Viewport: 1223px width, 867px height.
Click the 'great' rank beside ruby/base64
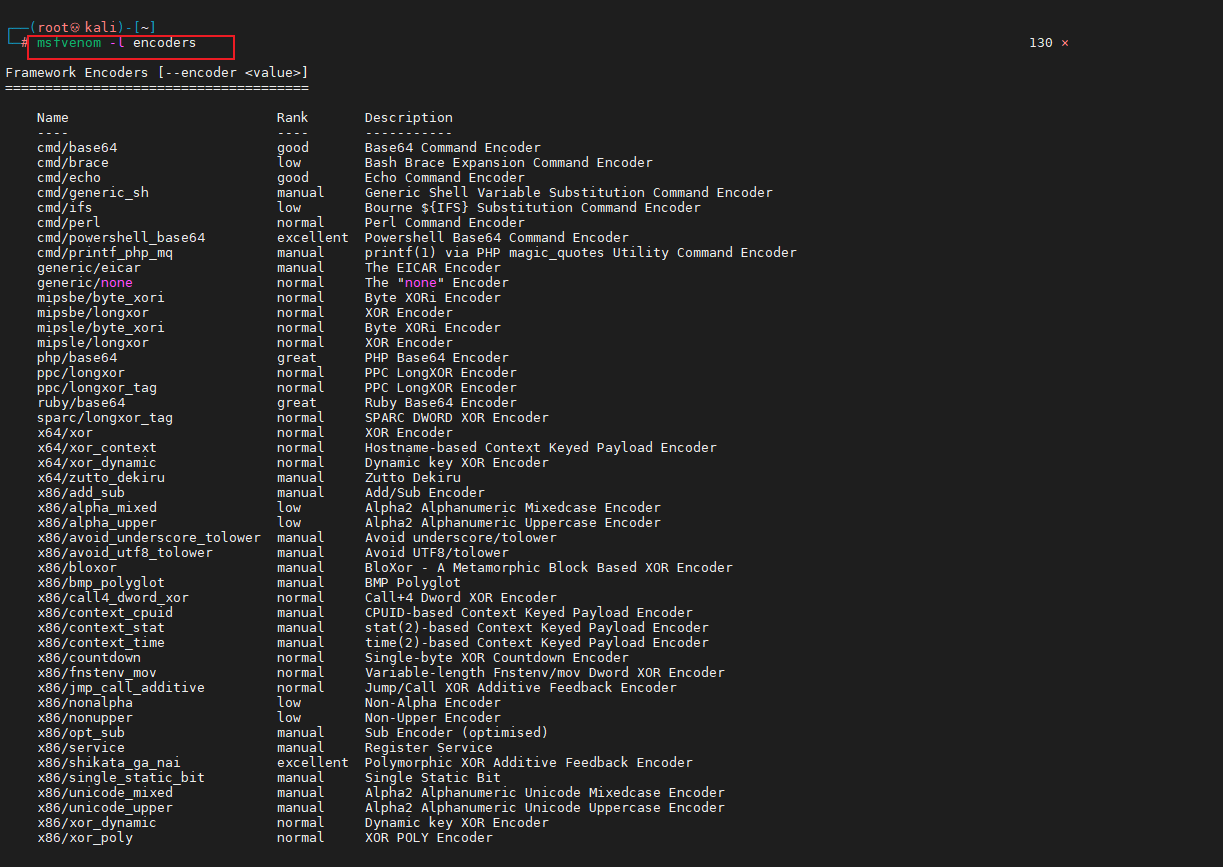coord(297,403)
